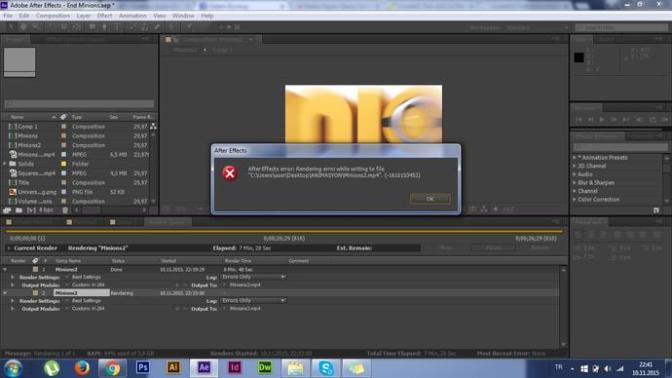Click the Project panel search field
Image resolution: width=672 pixels, height=378 pixels.
[x=79, y=104]
